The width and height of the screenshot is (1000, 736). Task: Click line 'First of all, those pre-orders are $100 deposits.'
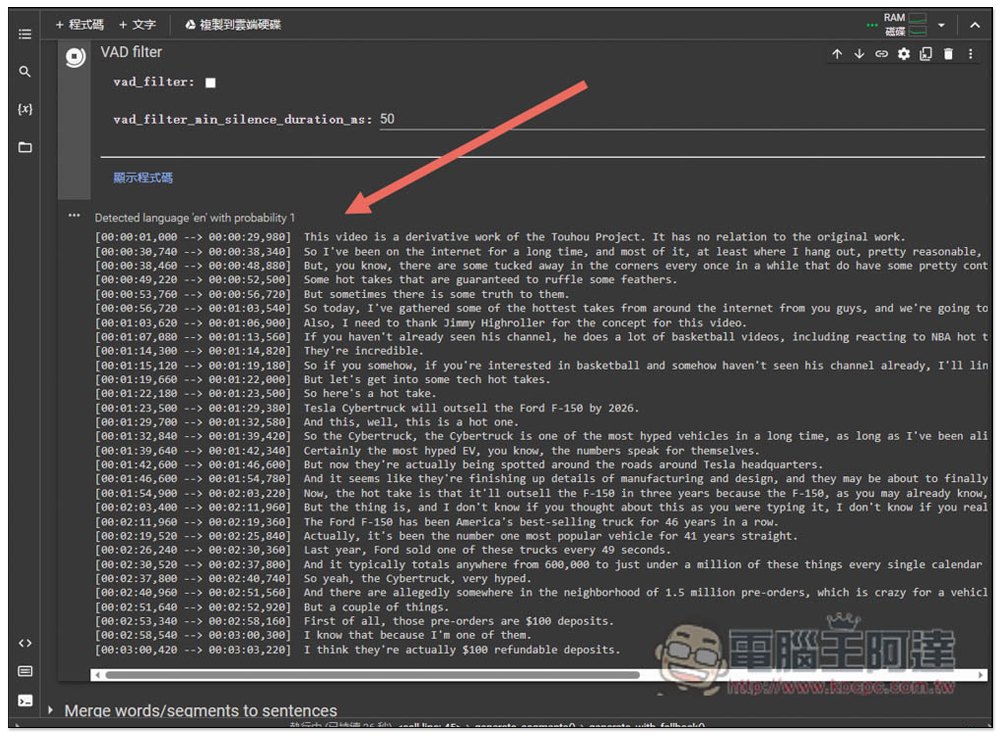(x=458, y=621)
